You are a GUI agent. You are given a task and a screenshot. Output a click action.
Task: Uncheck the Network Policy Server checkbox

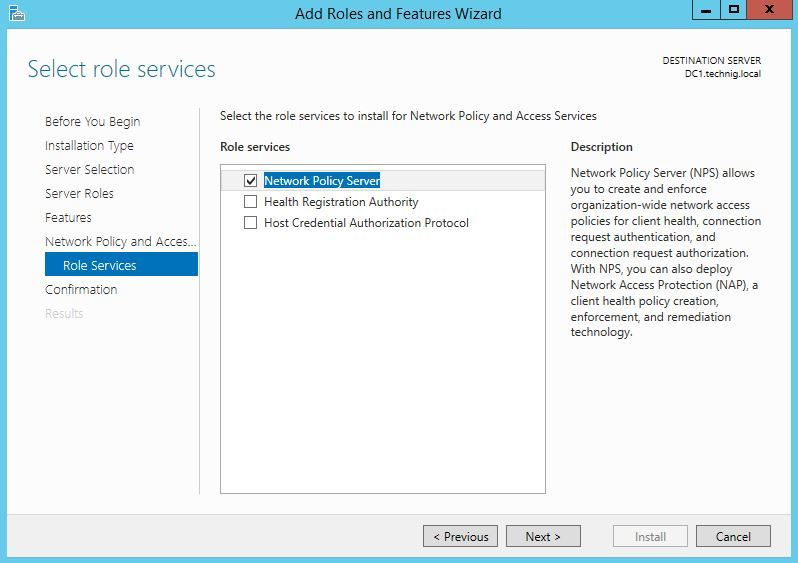pyautogui.click(x=250, y=181)
